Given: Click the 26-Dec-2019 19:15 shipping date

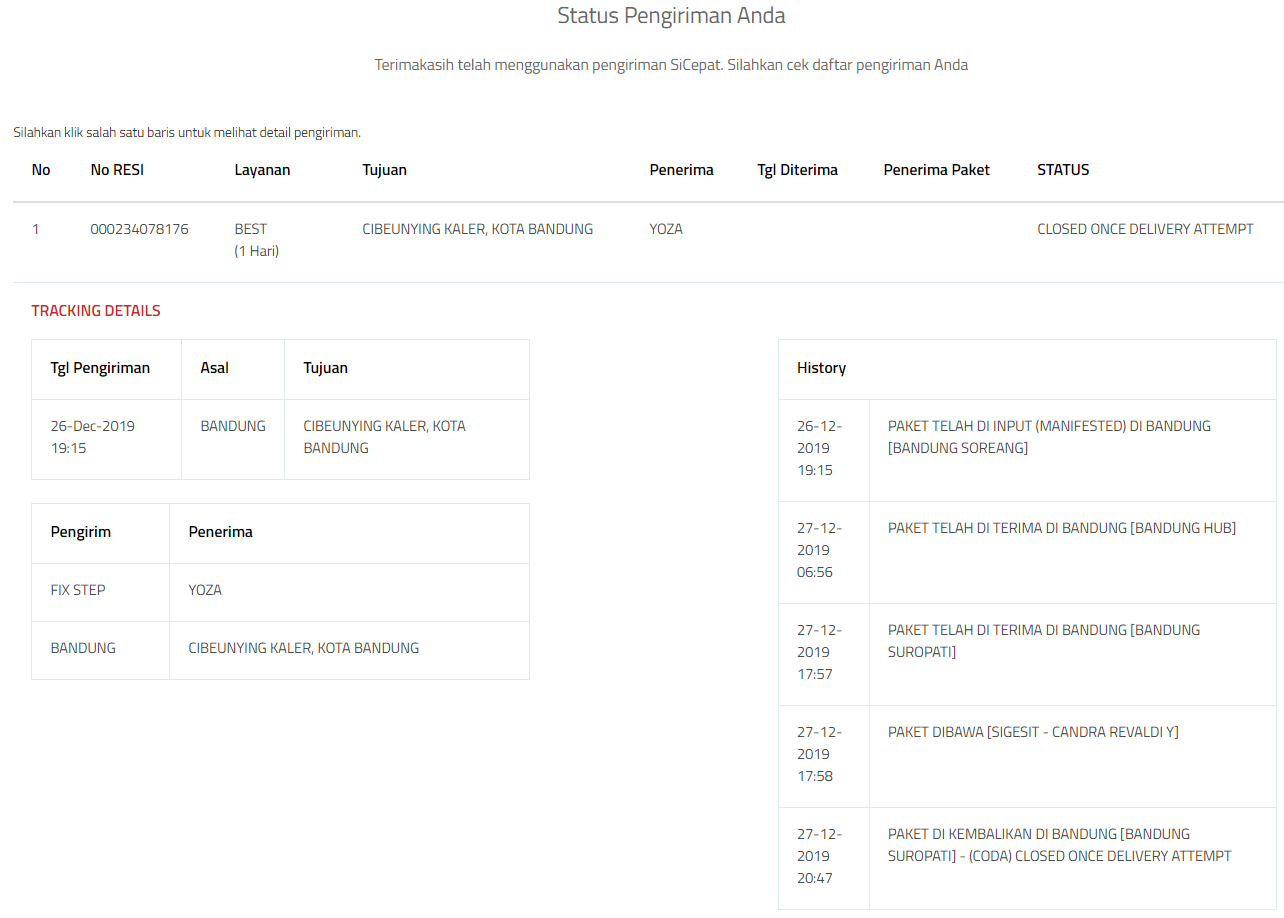Looking at the screenshot, I should coord(92,437).
